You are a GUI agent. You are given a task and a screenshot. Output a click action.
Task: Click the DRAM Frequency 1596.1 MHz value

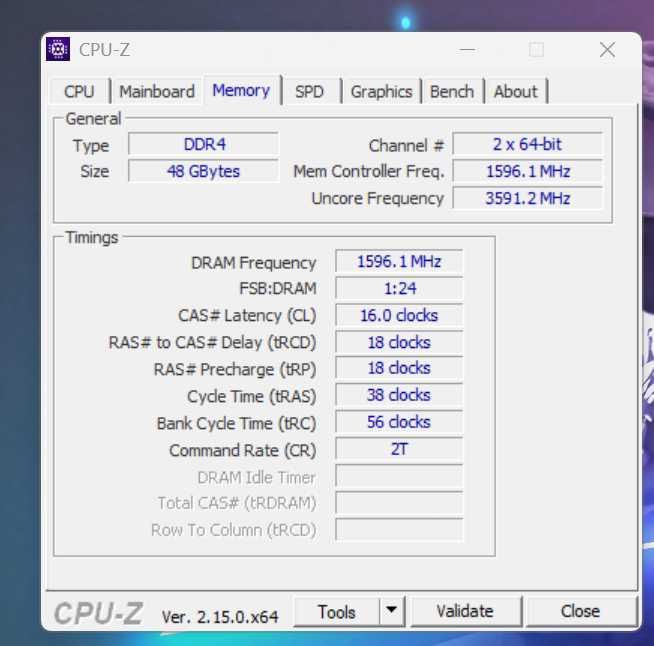tap(399, 261)
